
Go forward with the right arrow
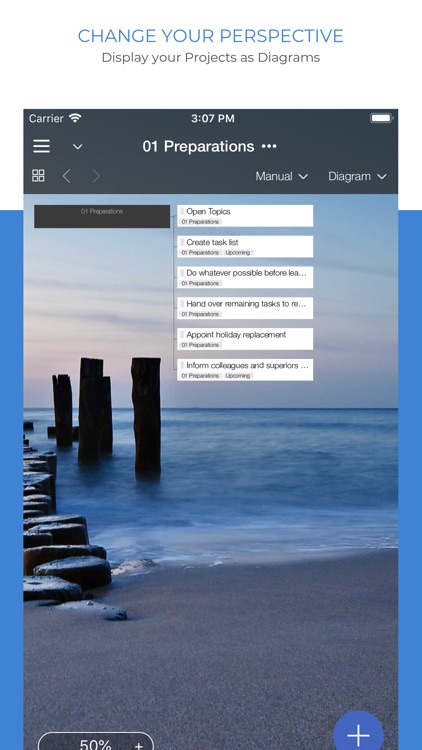point(96,176)
